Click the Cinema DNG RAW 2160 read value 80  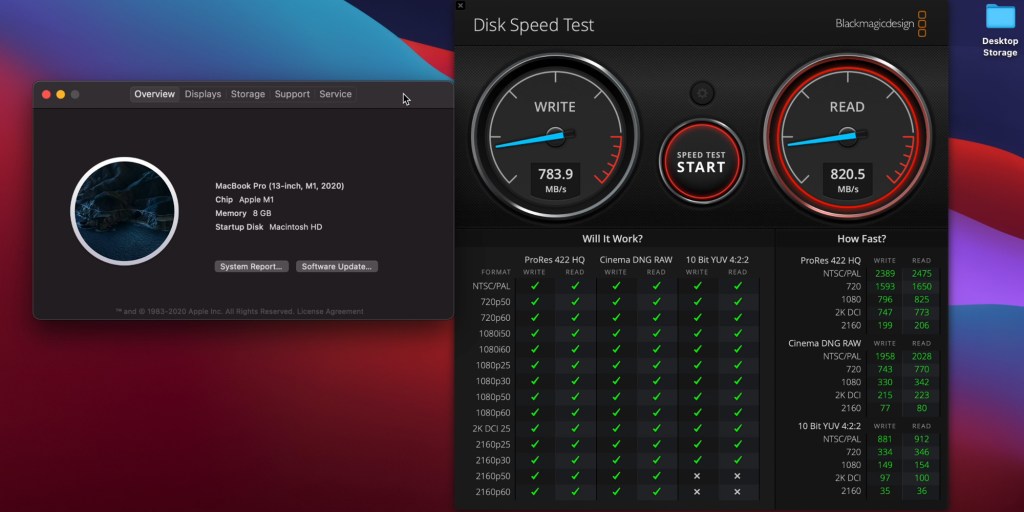(x=921, y=408)
